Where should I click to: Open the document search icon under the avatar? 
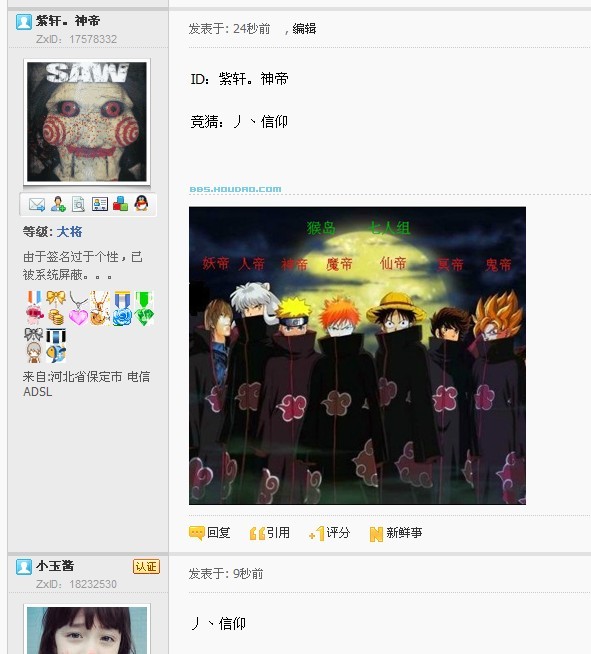(x=78, y=204)
